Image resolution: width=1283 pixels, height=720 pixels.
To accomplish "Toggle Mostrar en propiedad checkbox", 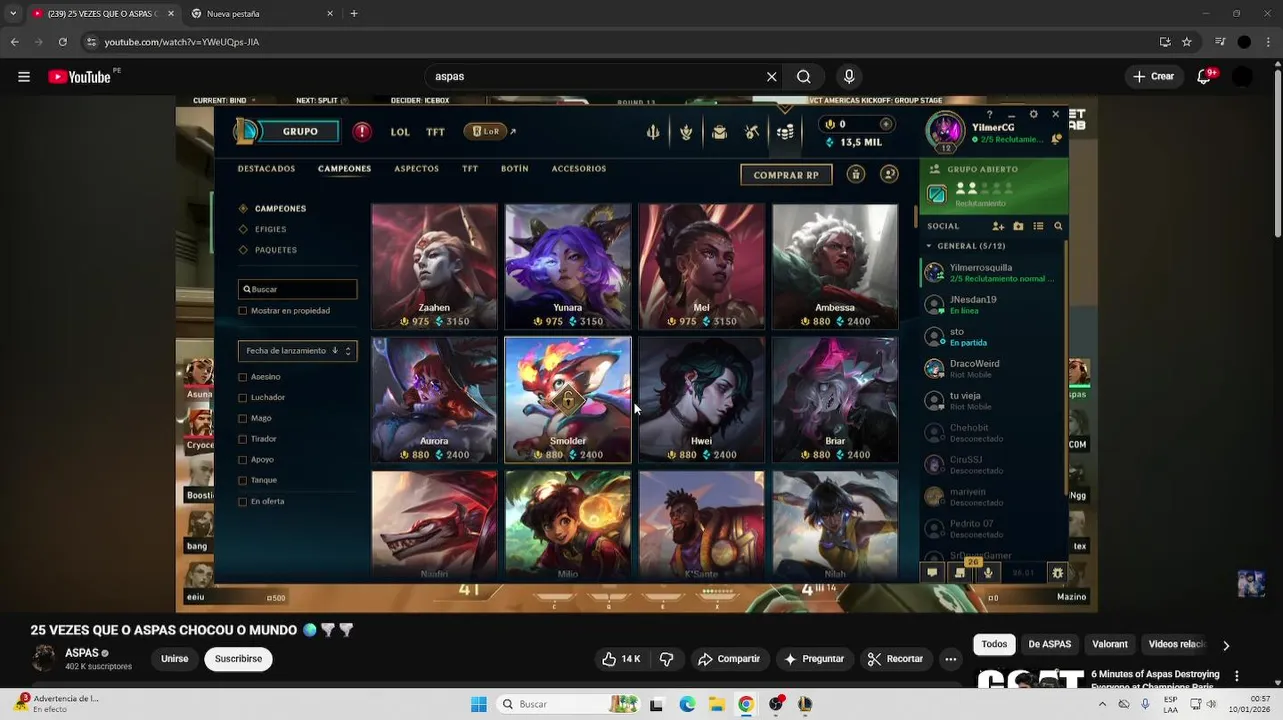I will [242, 311].
